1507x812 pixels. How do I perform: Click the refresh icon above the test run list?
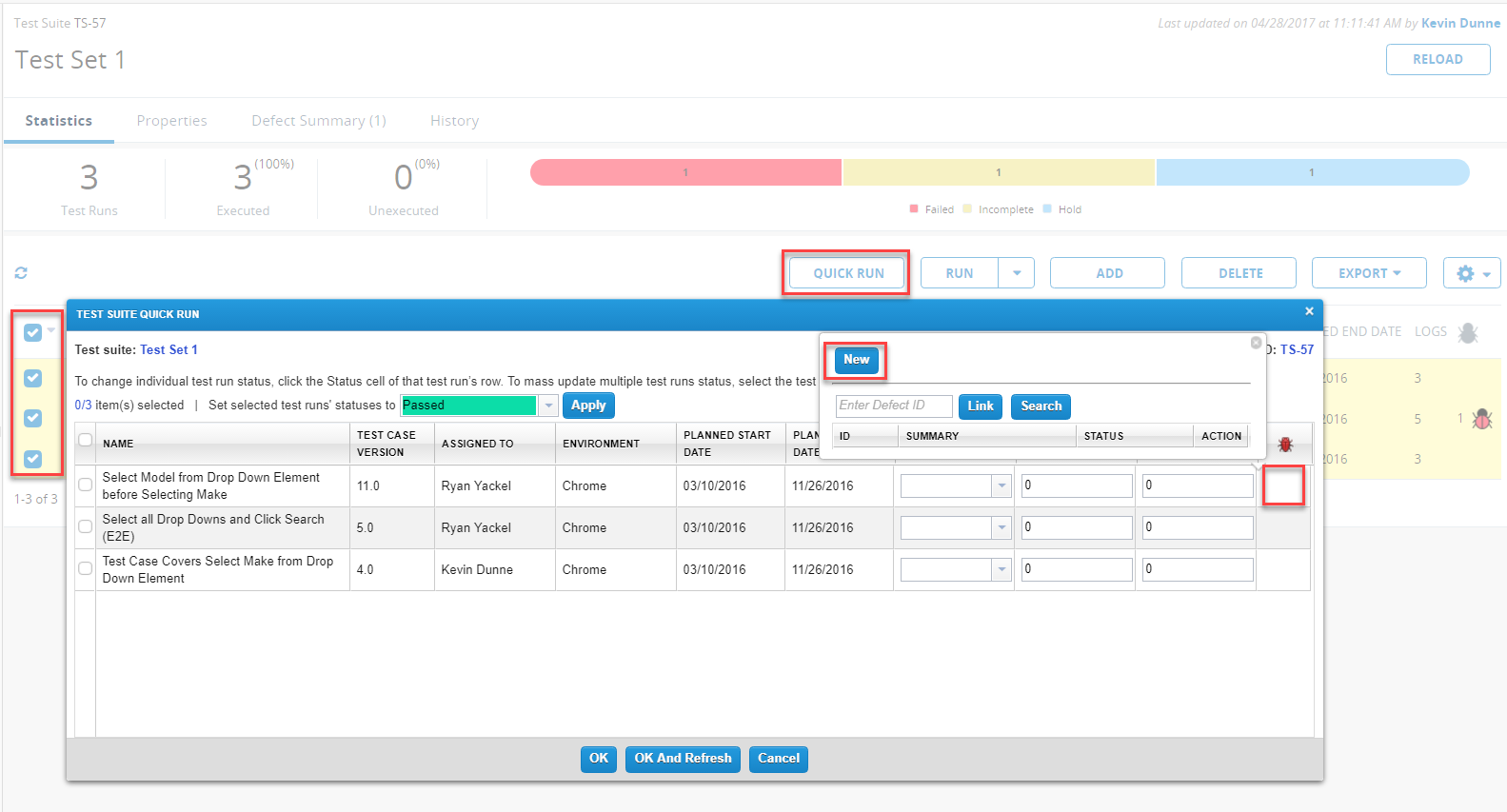point(21,273)
